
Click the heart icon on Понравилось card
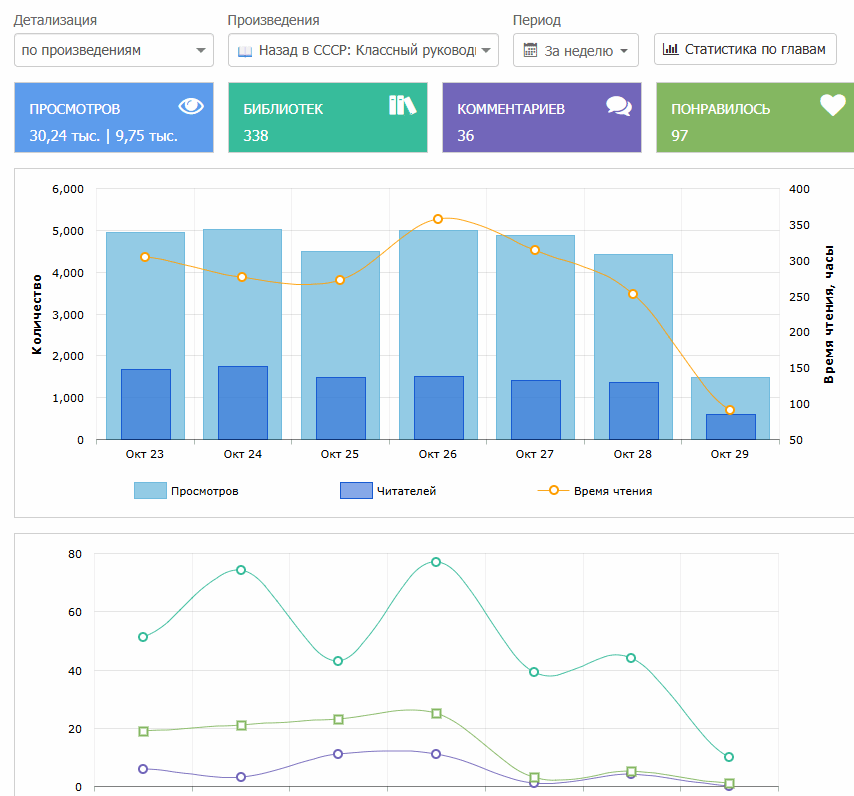pyautogui.click(x=832, y=106)
